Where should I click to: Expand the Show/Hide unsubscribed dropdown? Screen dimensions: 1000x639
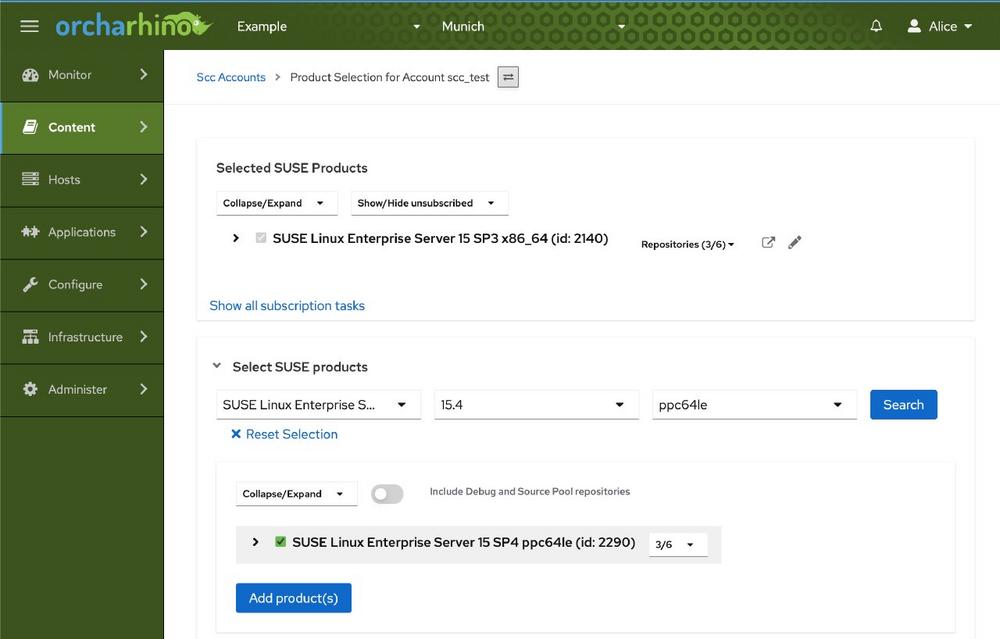[429, 203]
